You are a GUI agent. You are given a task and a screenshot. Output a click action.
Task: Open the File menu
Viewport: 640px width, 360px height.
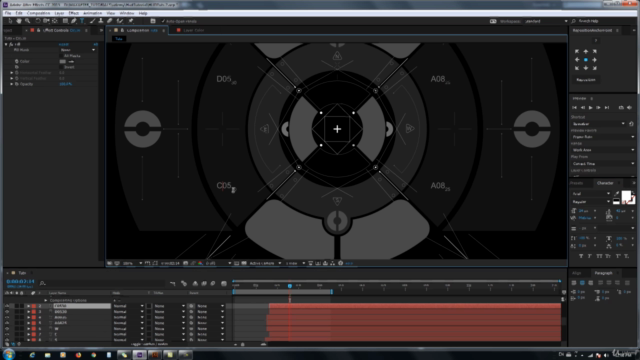pyautogui.click(x=8, y=13)
